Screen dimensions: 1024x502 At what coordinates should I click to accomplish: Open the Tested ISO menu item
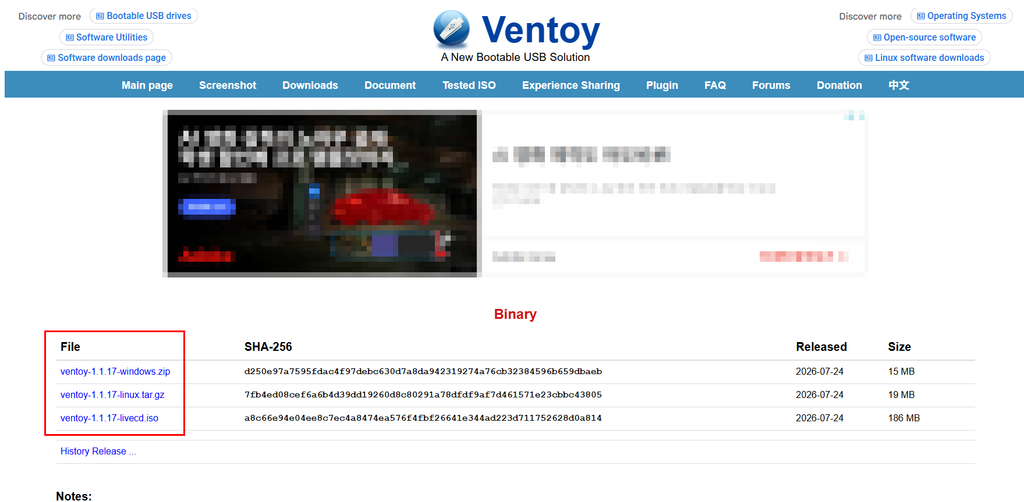coord(469,85)
